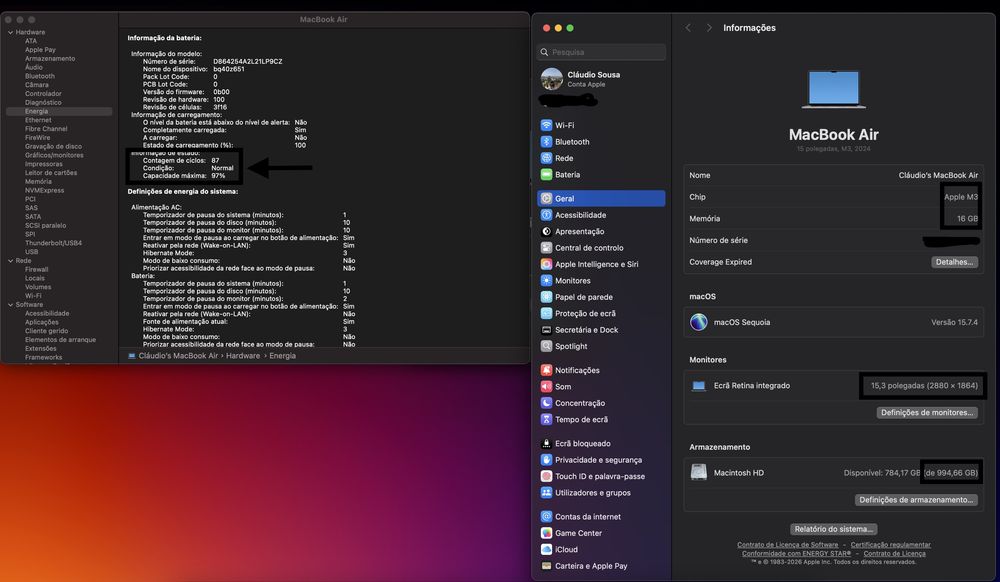This screenshot has width=1000, height=582.
Task: Open Secretária e Dock settings
Action: click(x=601, y=330)
